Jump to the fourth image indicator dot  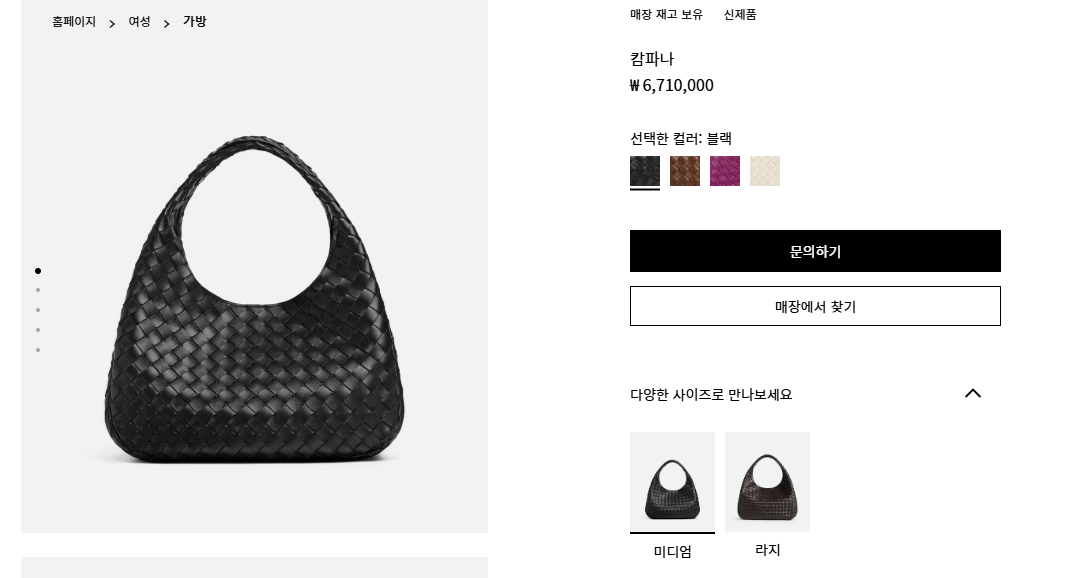coord(38,330)
